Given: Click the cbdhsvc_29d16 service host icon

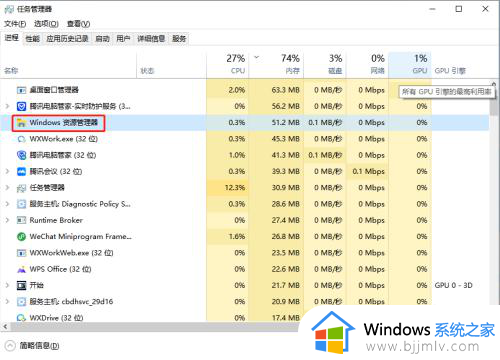Looking at the screenshot, I should (21, 302).
